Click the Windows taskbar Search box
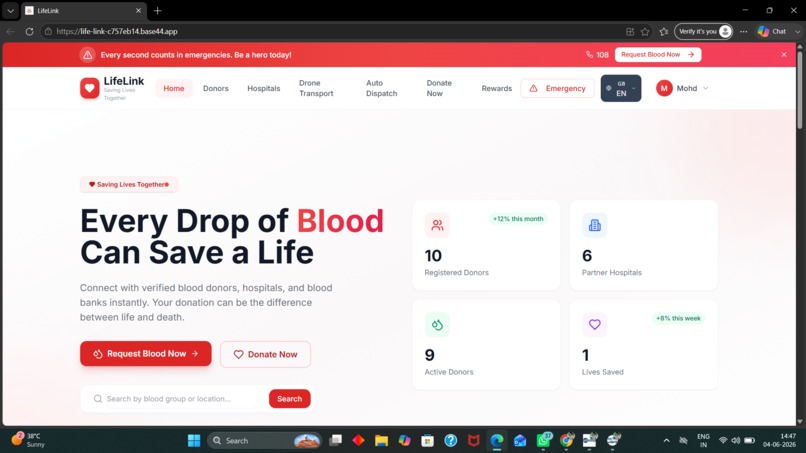This screenshot has height=453, width=806. pyautogui.click(x=264, y=441)
